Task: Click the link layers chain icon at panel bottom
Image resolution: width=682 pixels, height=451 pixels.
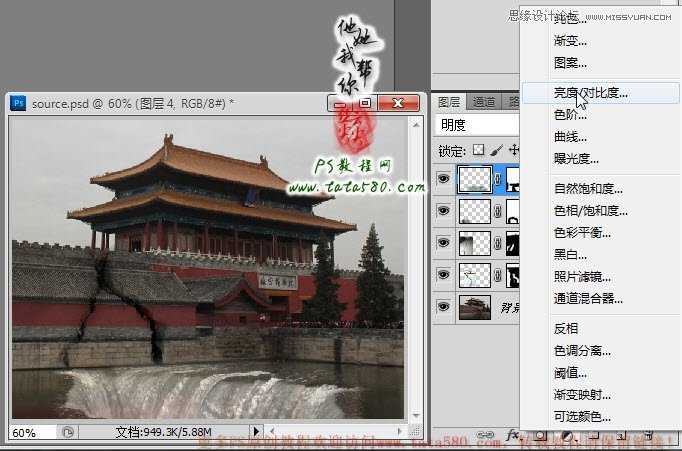Action: click(x=485, y=435)
